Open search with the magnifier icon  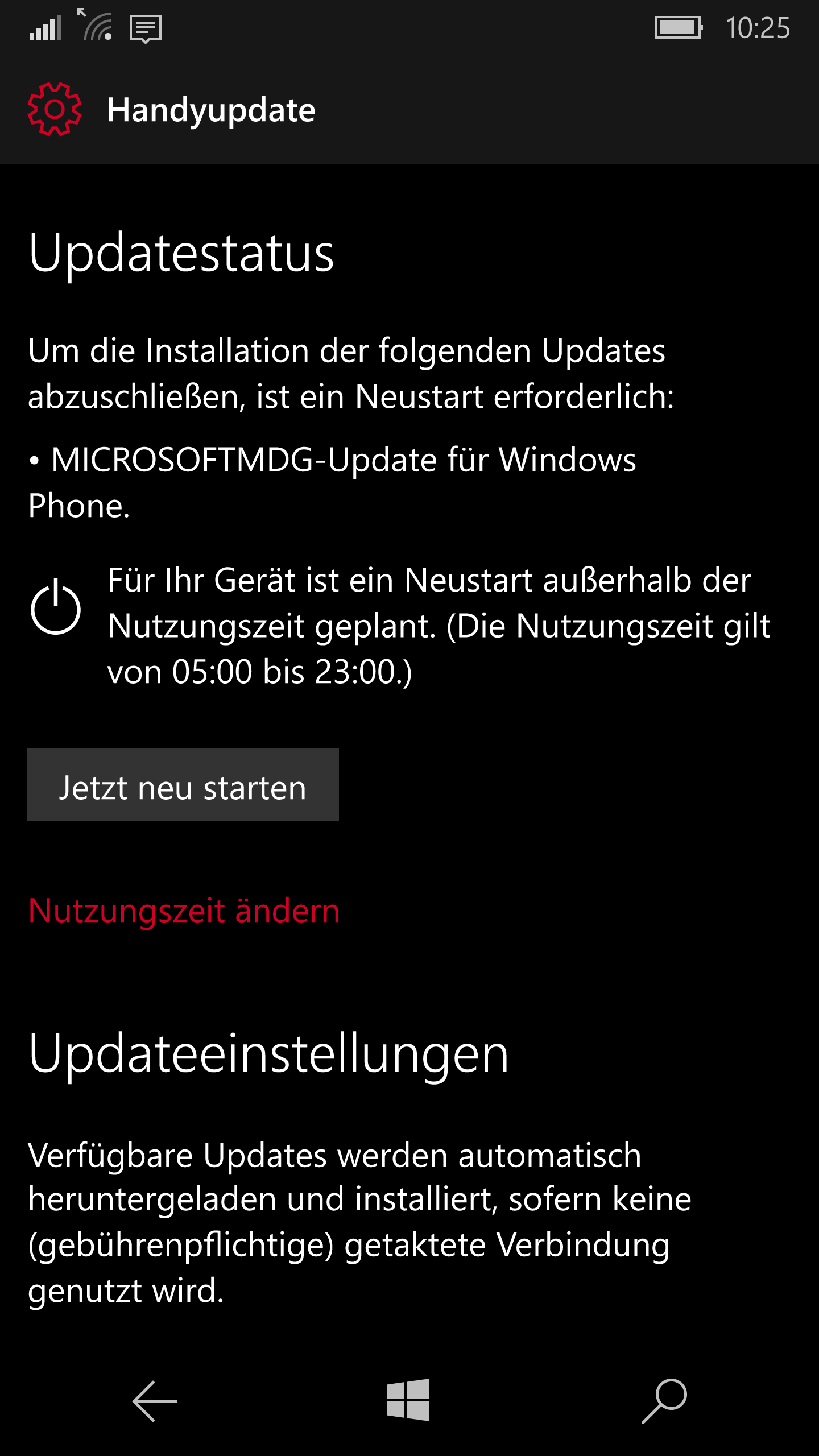(664, 1401)
